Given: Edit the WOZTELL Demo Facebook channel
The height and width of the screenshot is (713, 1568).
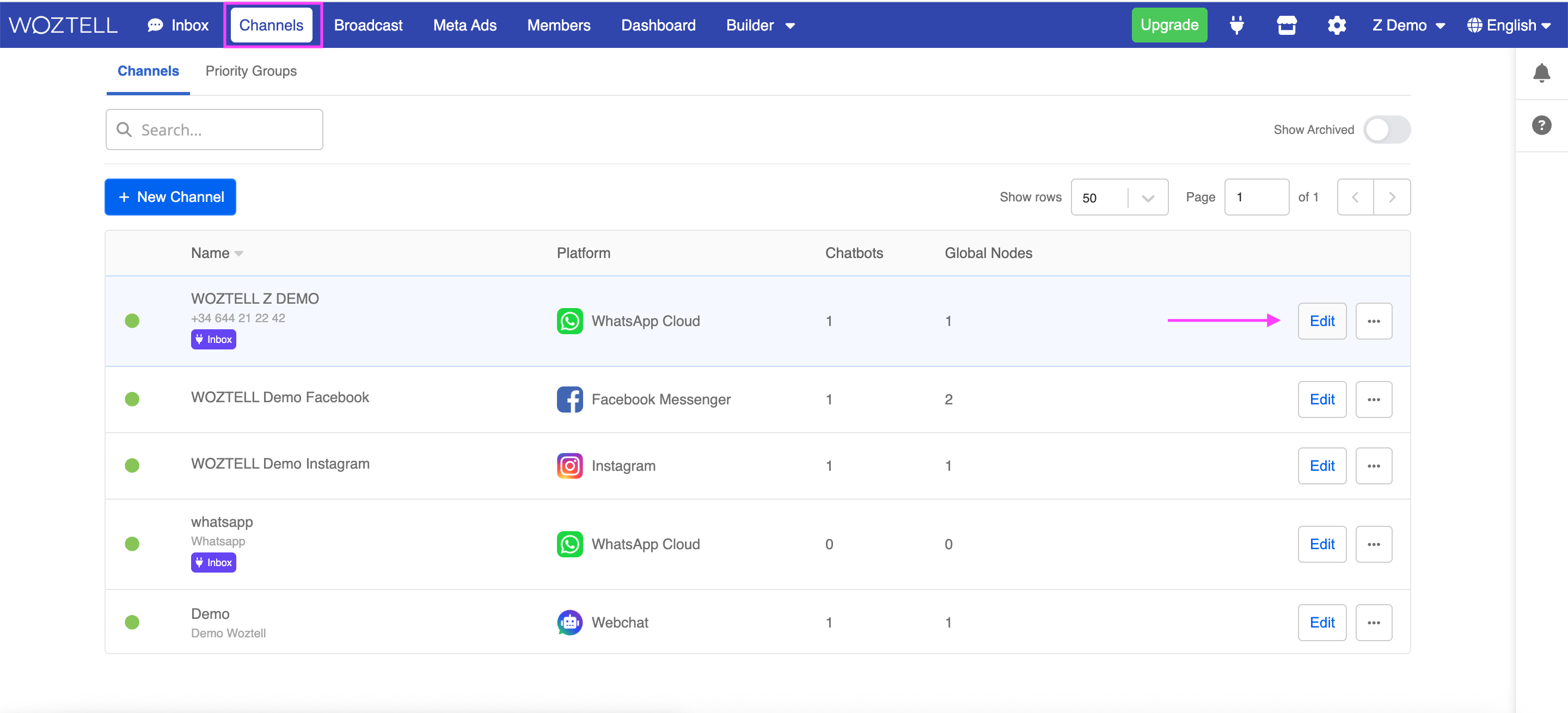Looking at the screenshot, I should (1321, 399).
